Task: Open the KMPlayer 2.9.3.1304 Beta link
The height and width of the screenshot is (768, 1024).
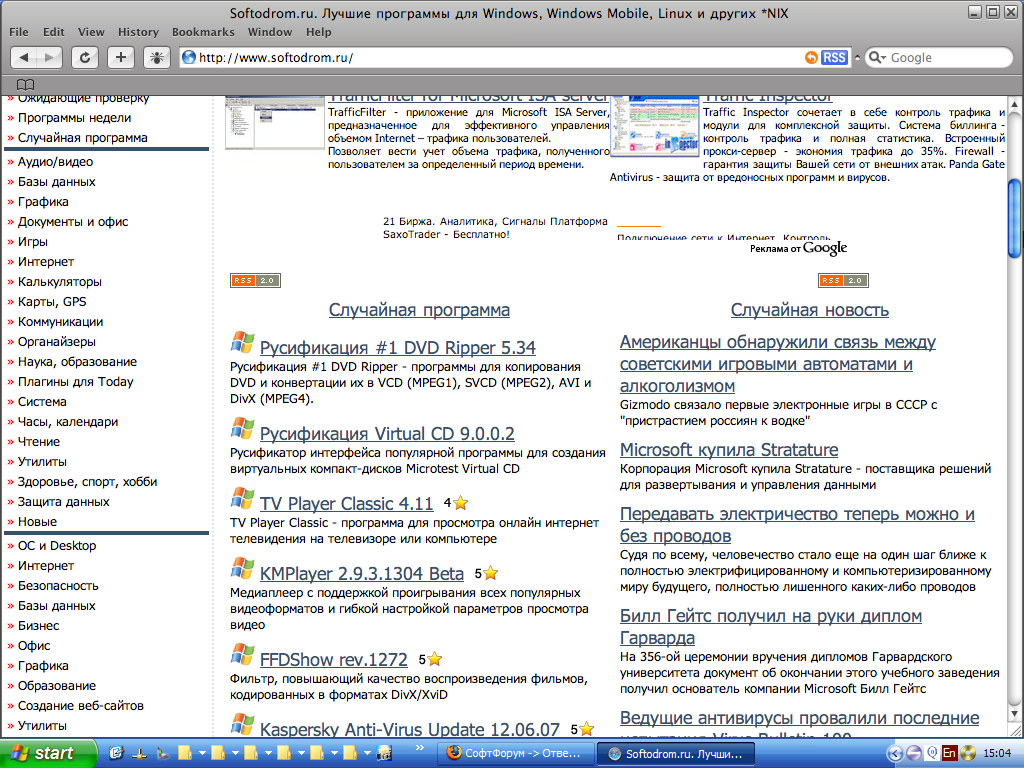Action: click(x=362, y=573)
